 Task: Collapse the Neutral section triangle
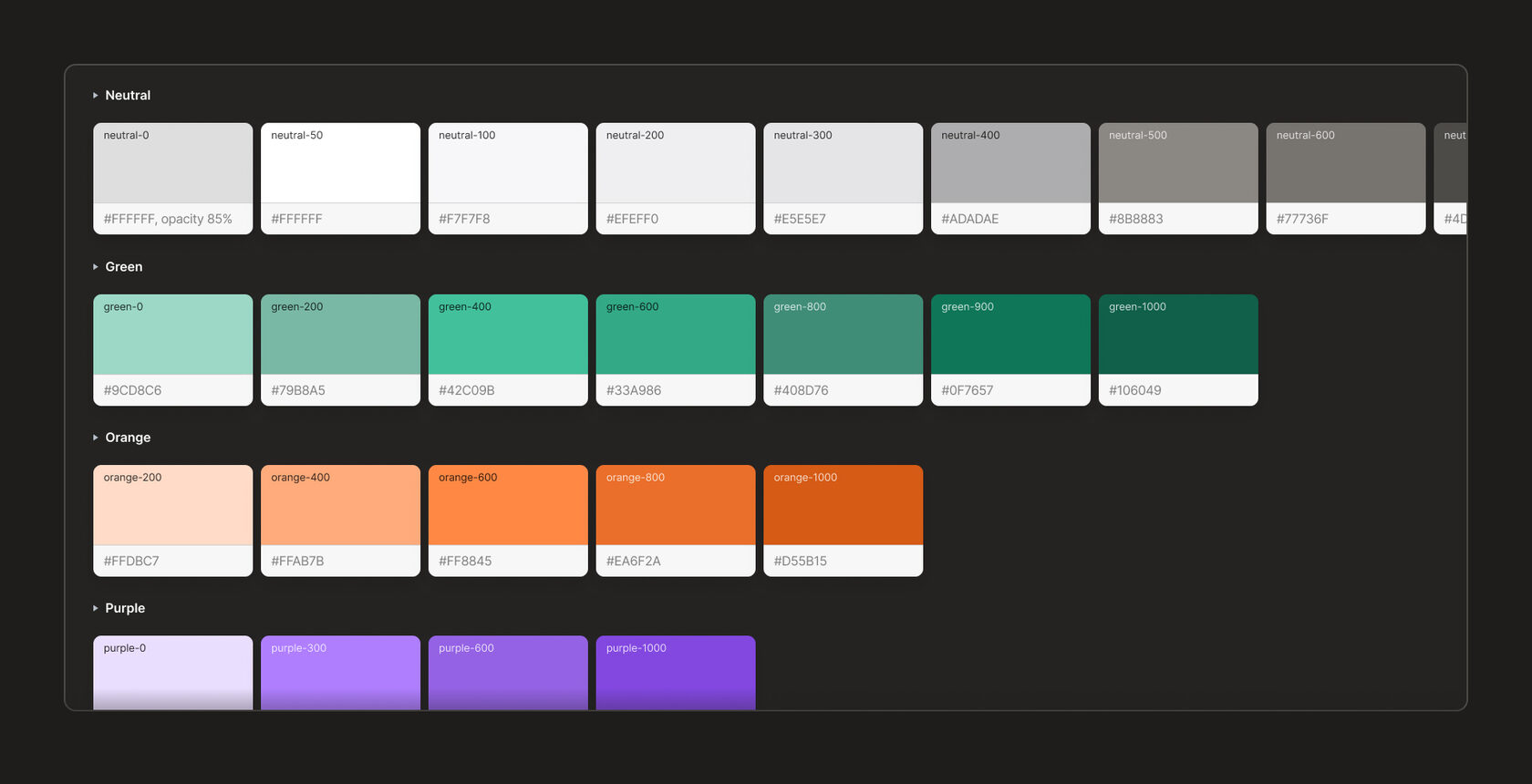coord(95,95)
